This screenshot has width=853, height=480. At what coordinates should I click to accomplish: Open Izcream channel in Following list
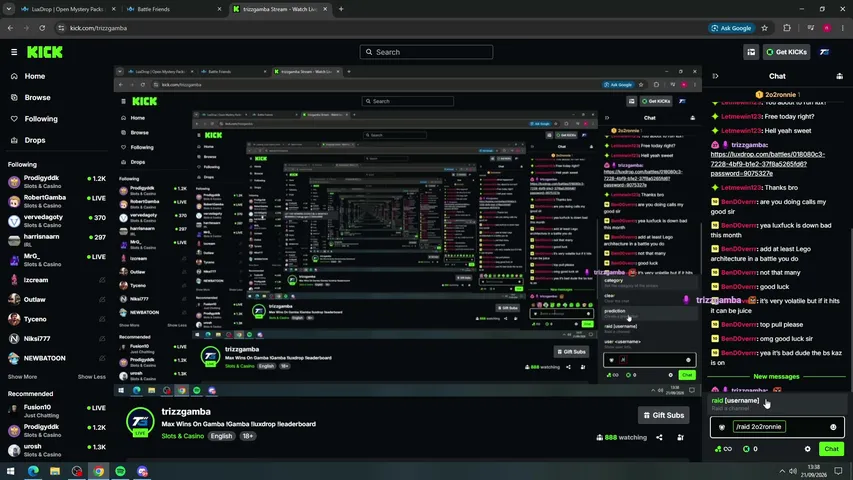[x=57, y=280]
